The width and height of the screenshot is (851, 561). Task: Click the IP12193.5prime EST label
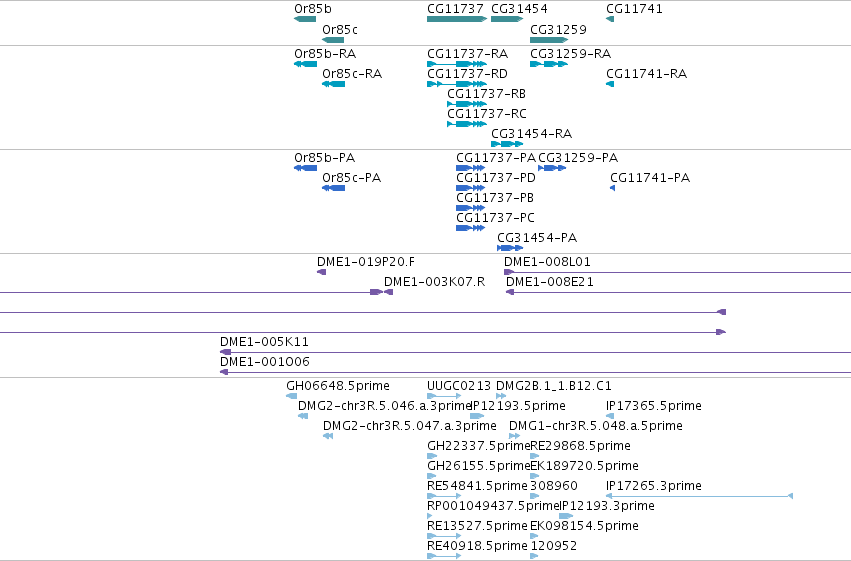(518, 406)
